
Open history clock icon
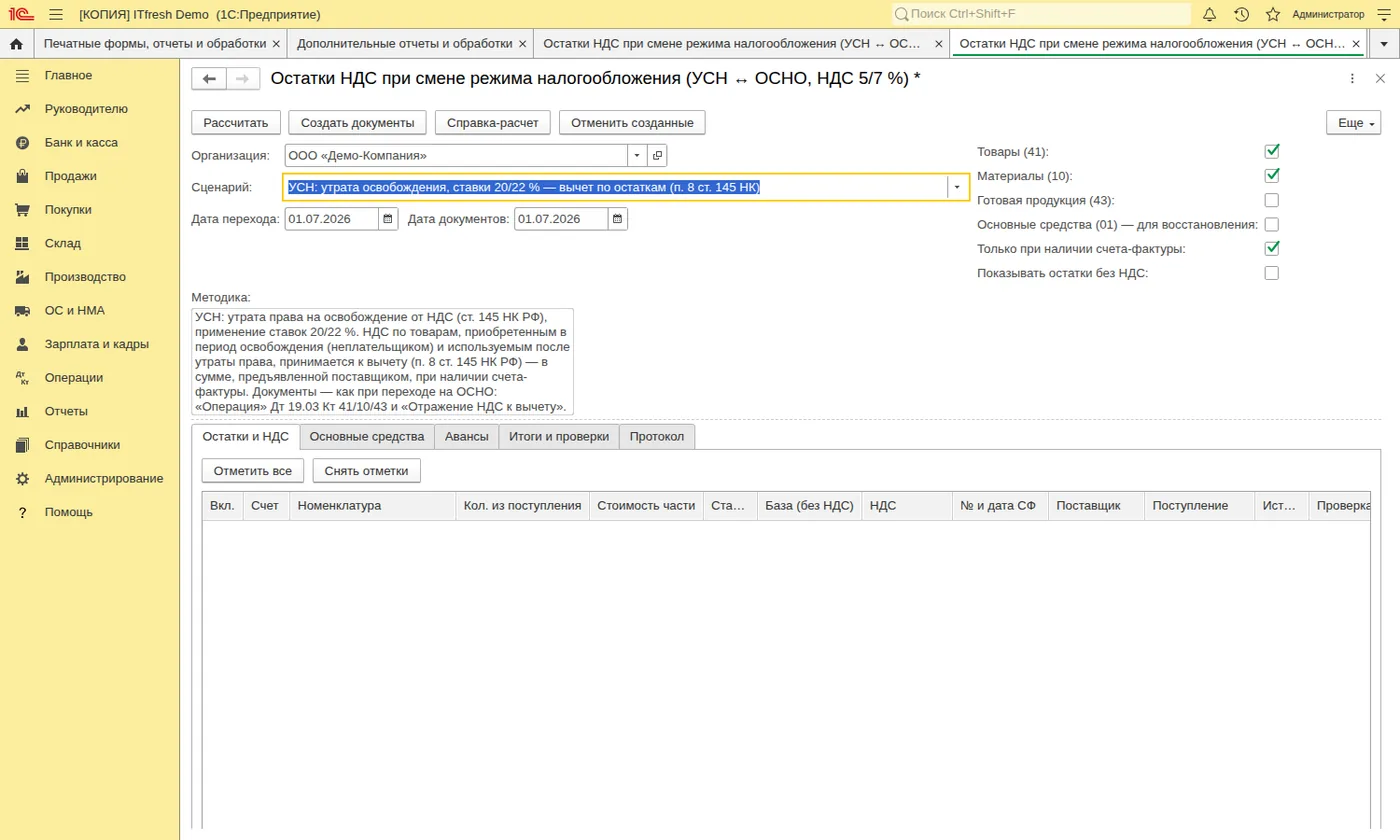1241,14
